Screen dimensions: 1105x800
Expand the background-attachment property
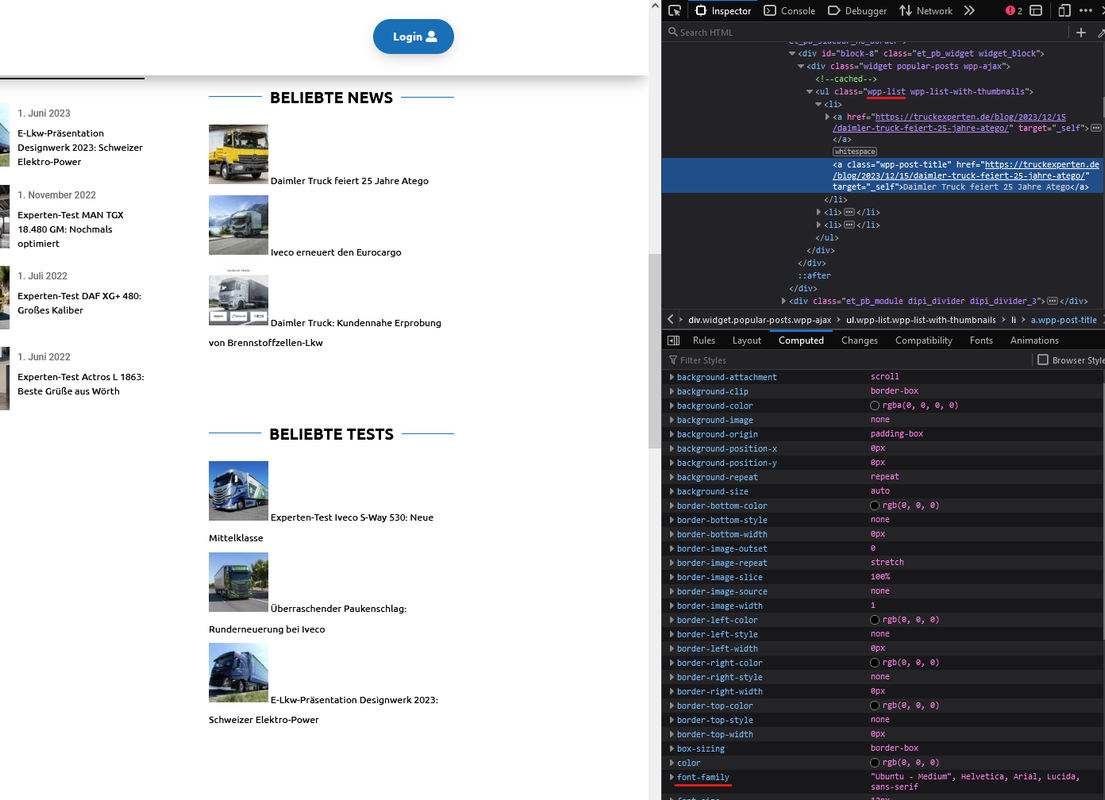(x=672, y=377)
